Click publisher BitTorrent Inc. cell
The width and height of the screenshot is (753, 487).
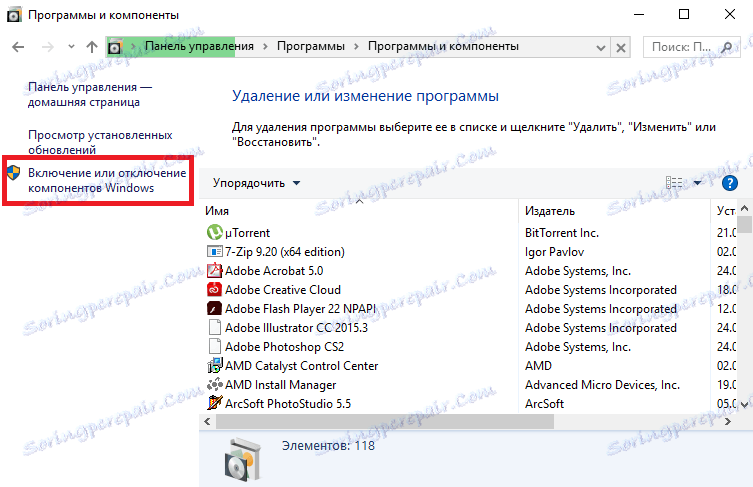click(x=562, y=233)
